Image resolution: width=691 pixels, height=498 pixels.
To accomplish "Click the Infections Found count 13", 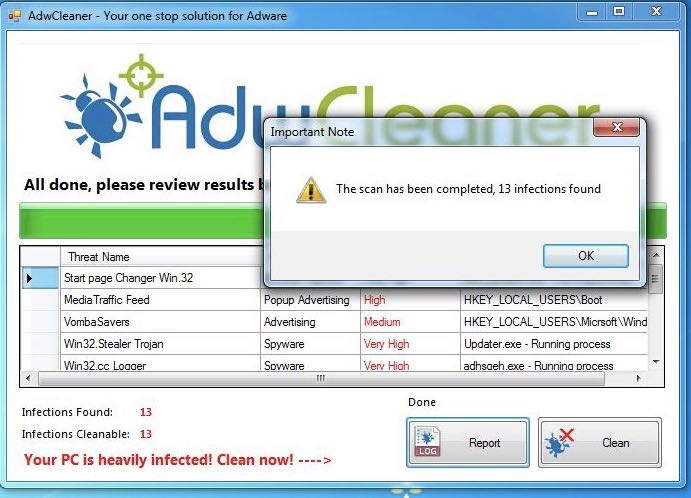I will tap(146, 412).
